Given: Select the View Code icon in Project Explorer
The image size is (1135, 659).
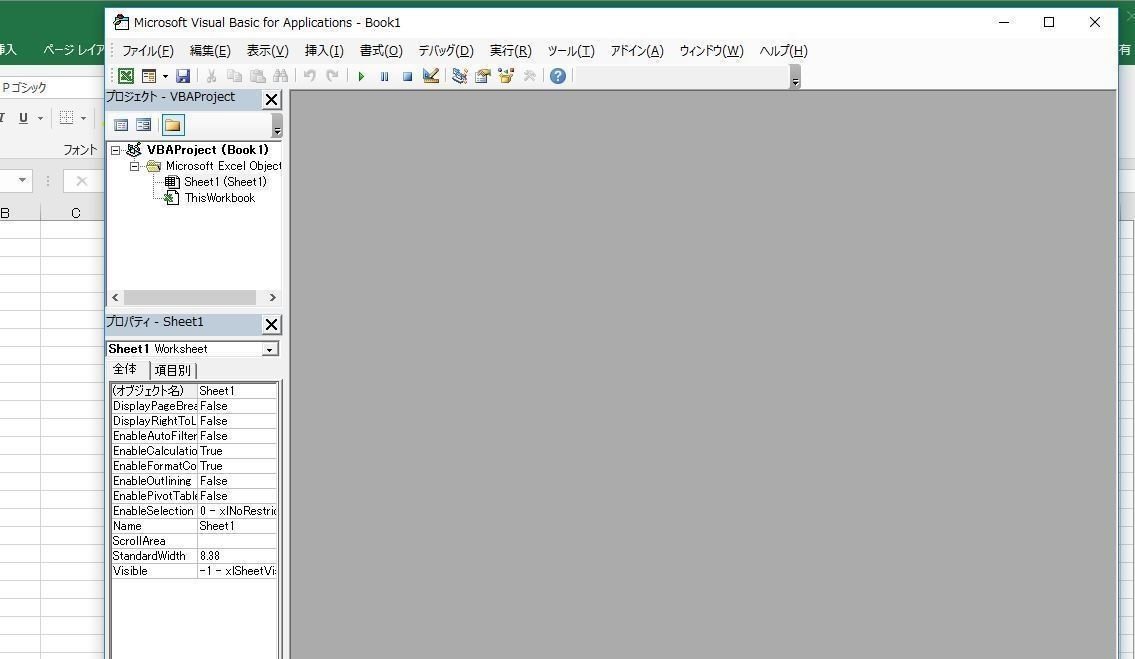Looking at the screenshot, I should point(120,124).
